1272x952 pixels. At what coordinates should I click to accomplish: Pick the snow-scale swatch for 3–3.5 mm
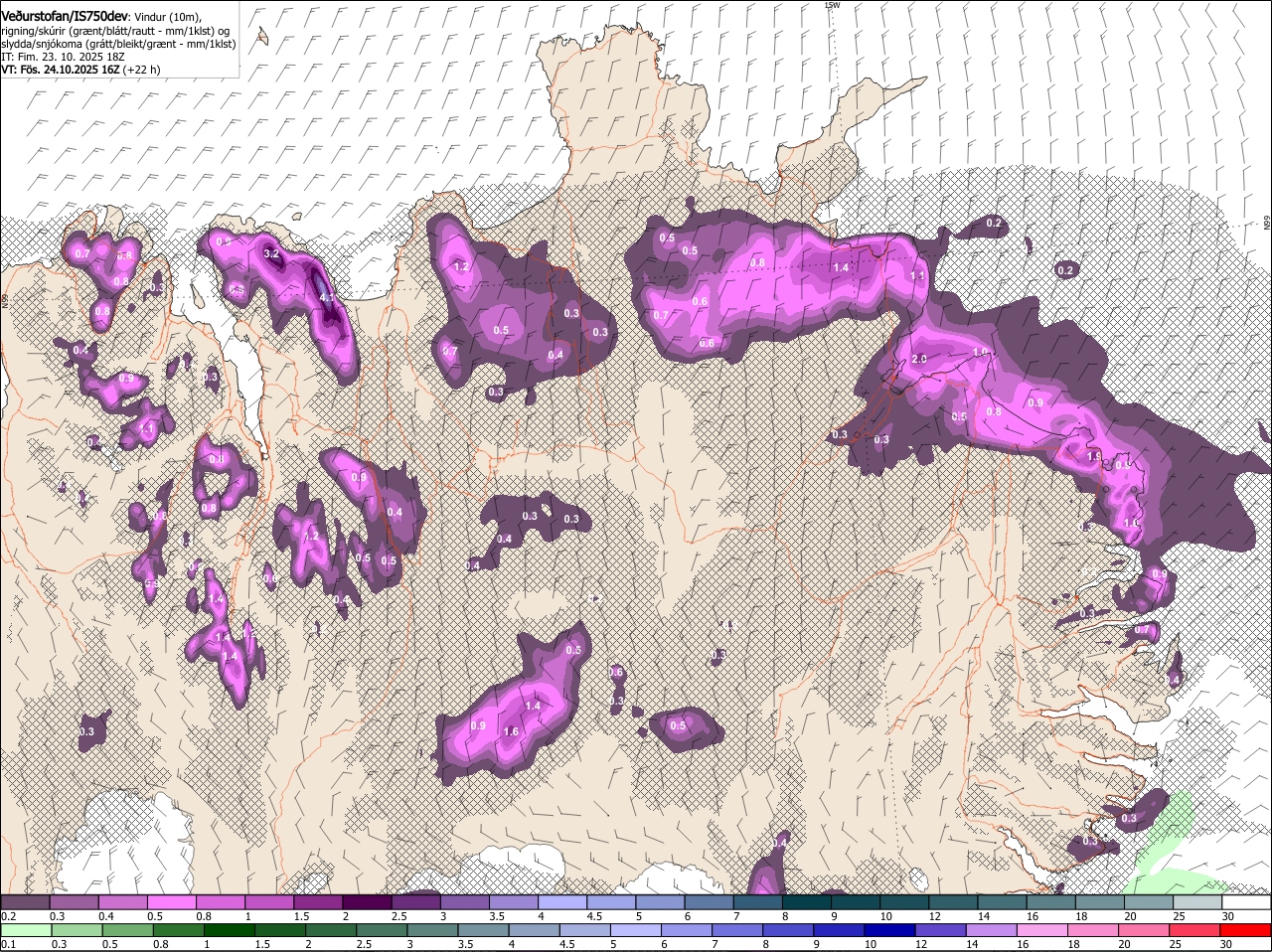click(x=464, y=902)
